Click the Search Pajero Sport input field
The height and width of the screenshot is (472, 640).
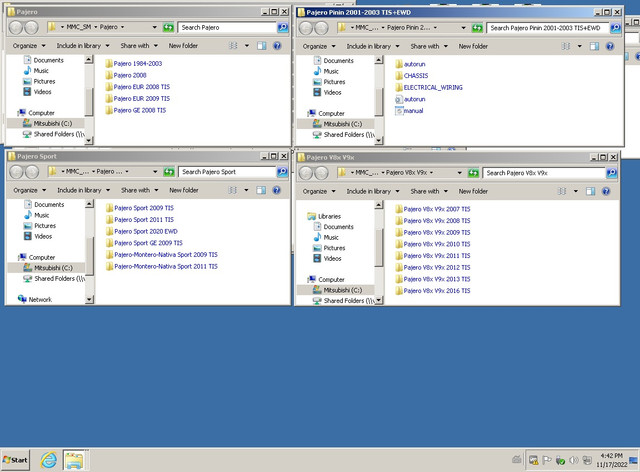click(227, 172)
